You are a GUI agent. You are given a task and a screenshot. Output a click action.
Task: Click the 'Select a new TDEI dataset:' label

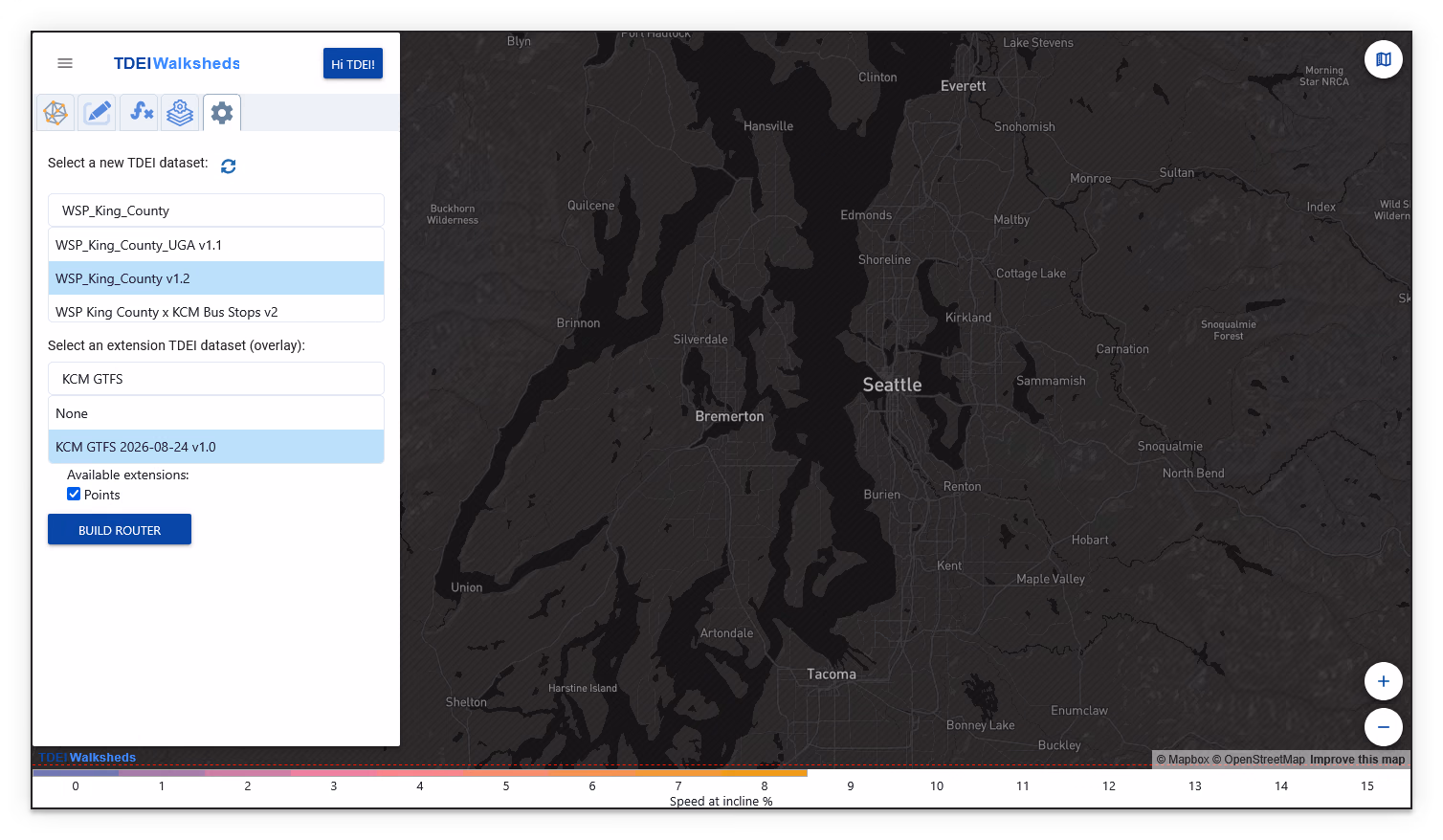[x=128, y=163]
